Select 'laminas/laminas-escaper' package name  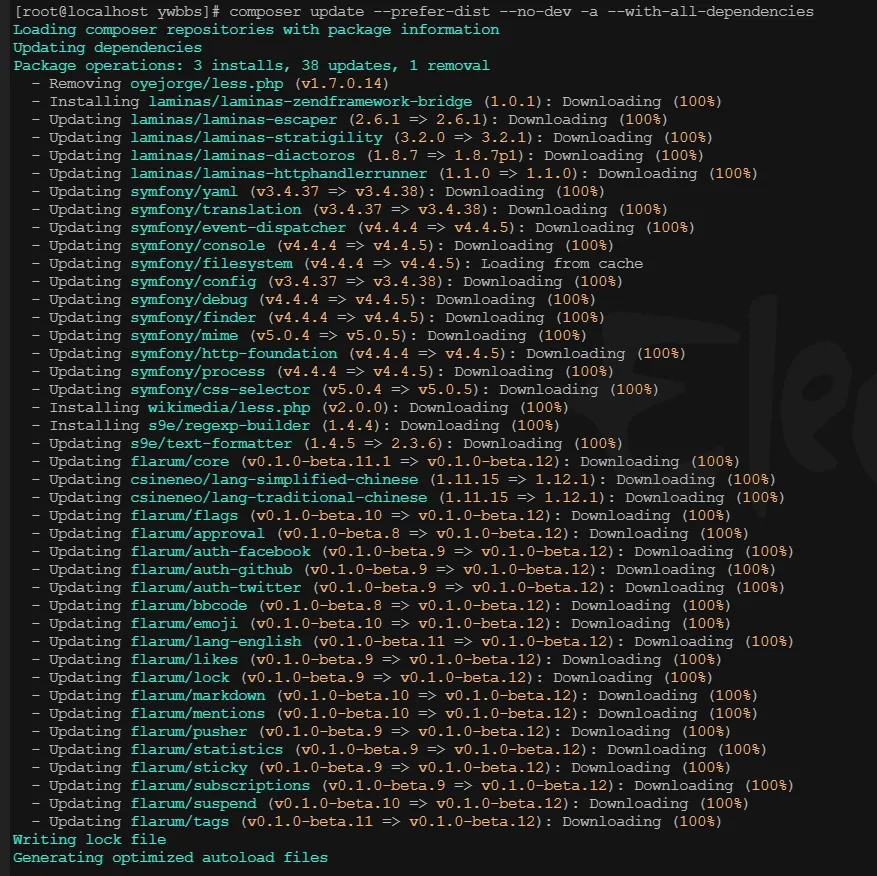click(x=234, y=119)
